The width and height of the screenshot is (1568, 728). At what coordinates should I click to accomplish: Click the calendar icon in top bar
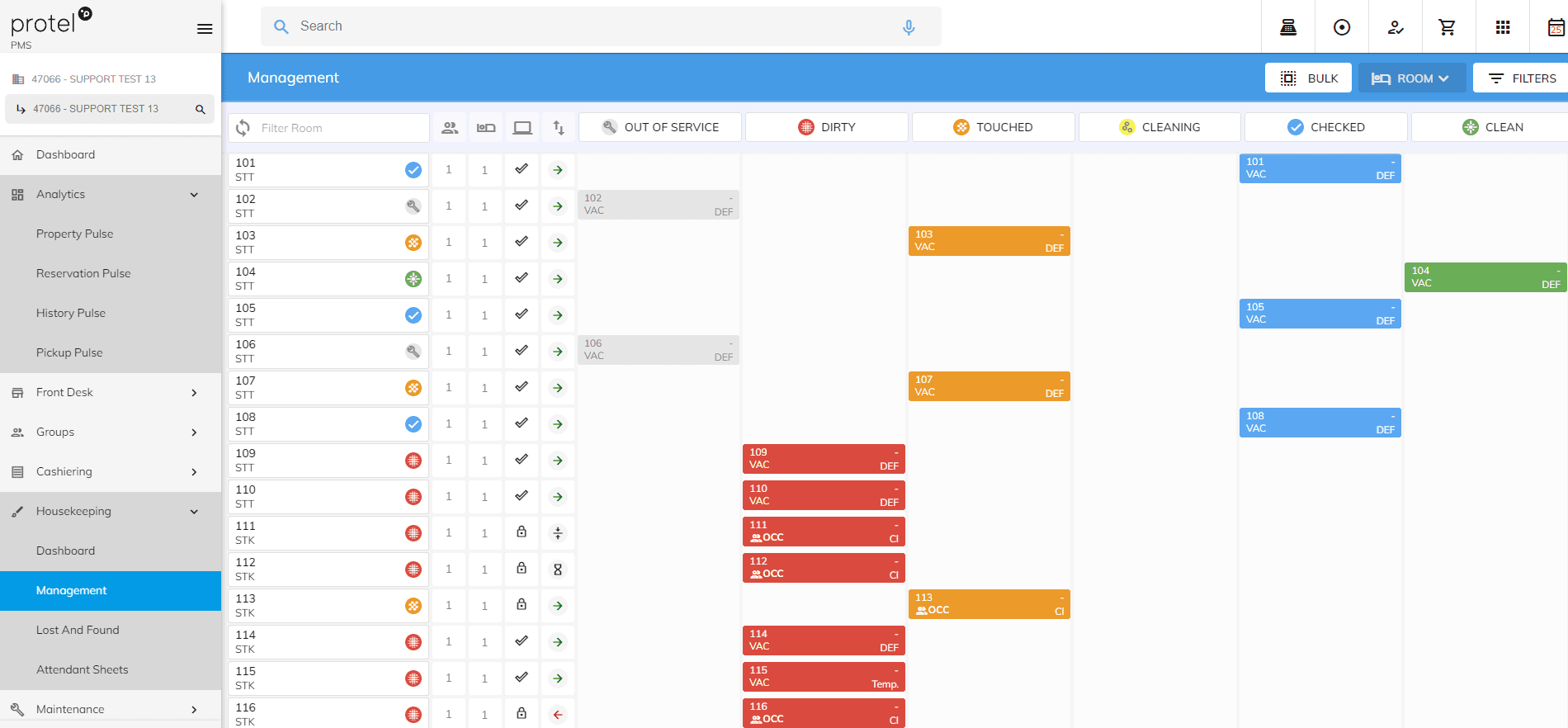pyautogui.click(x=1556, y=27)
